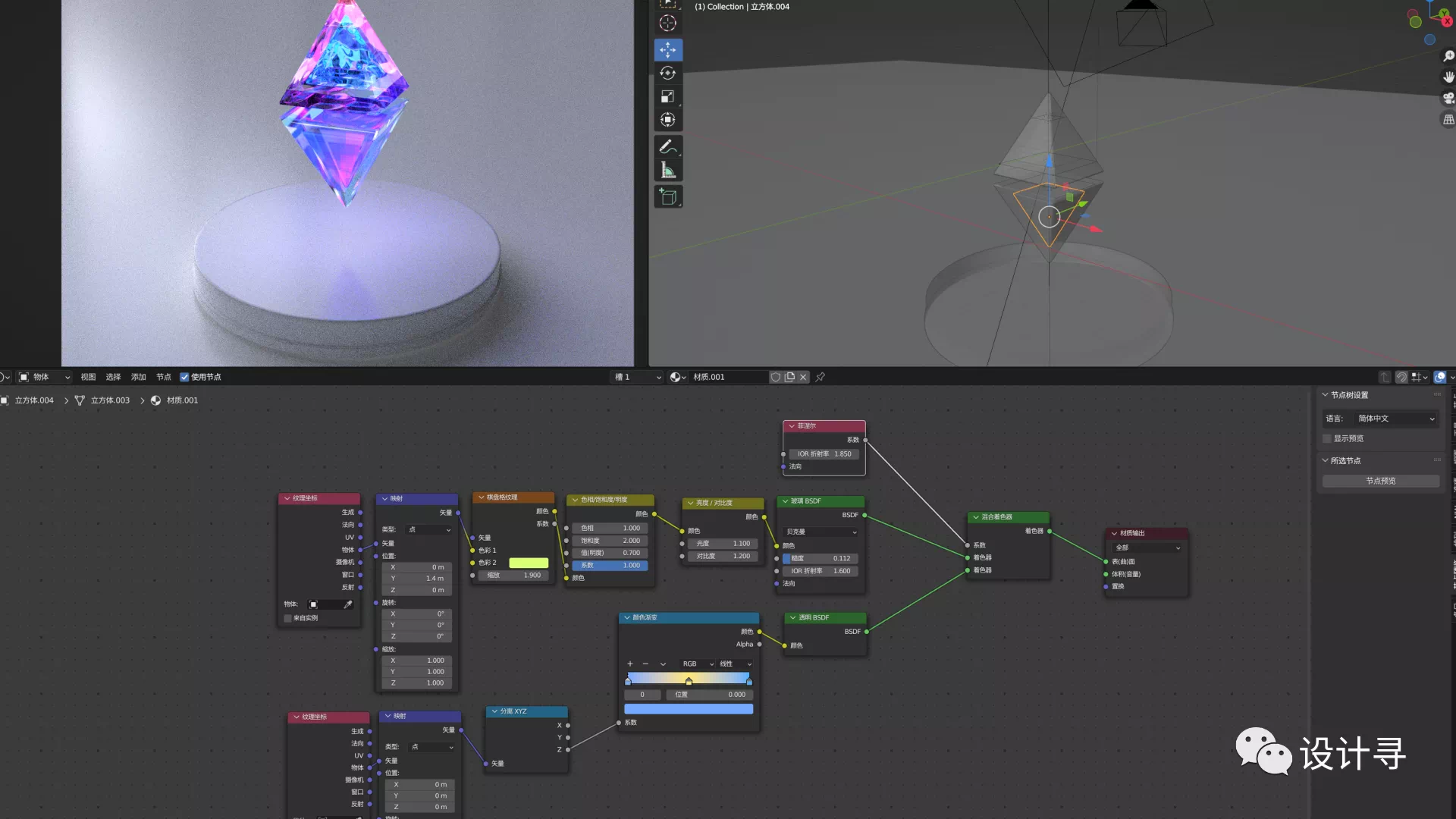The image size is (1456, 819).
Task: Select the Scale tool in viewport toolbar
Action: tap(668, 97)
